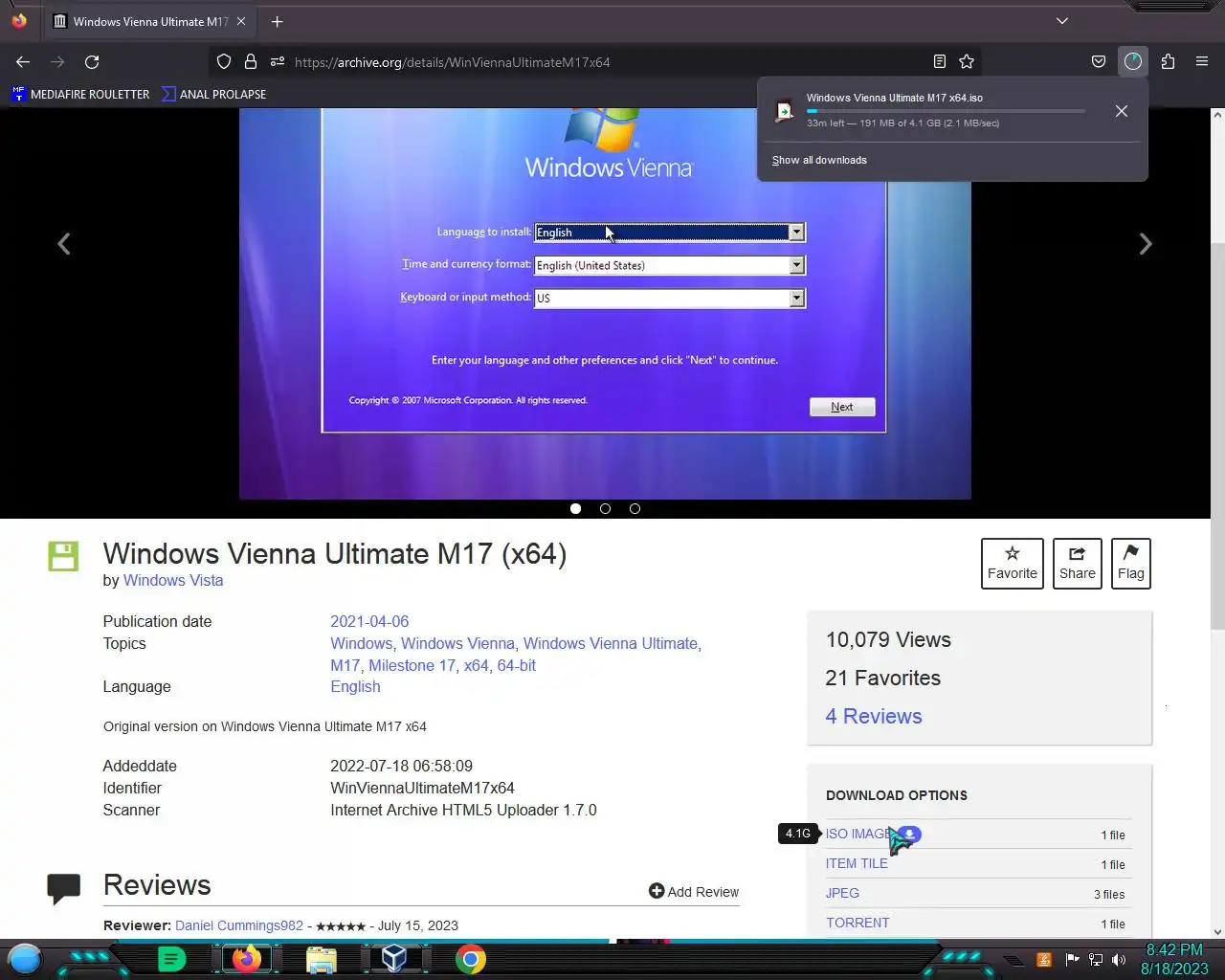The height and width of the screenshot is (980, 1225).
Task: Click the site padlock security icon
Action: point(251,62)
